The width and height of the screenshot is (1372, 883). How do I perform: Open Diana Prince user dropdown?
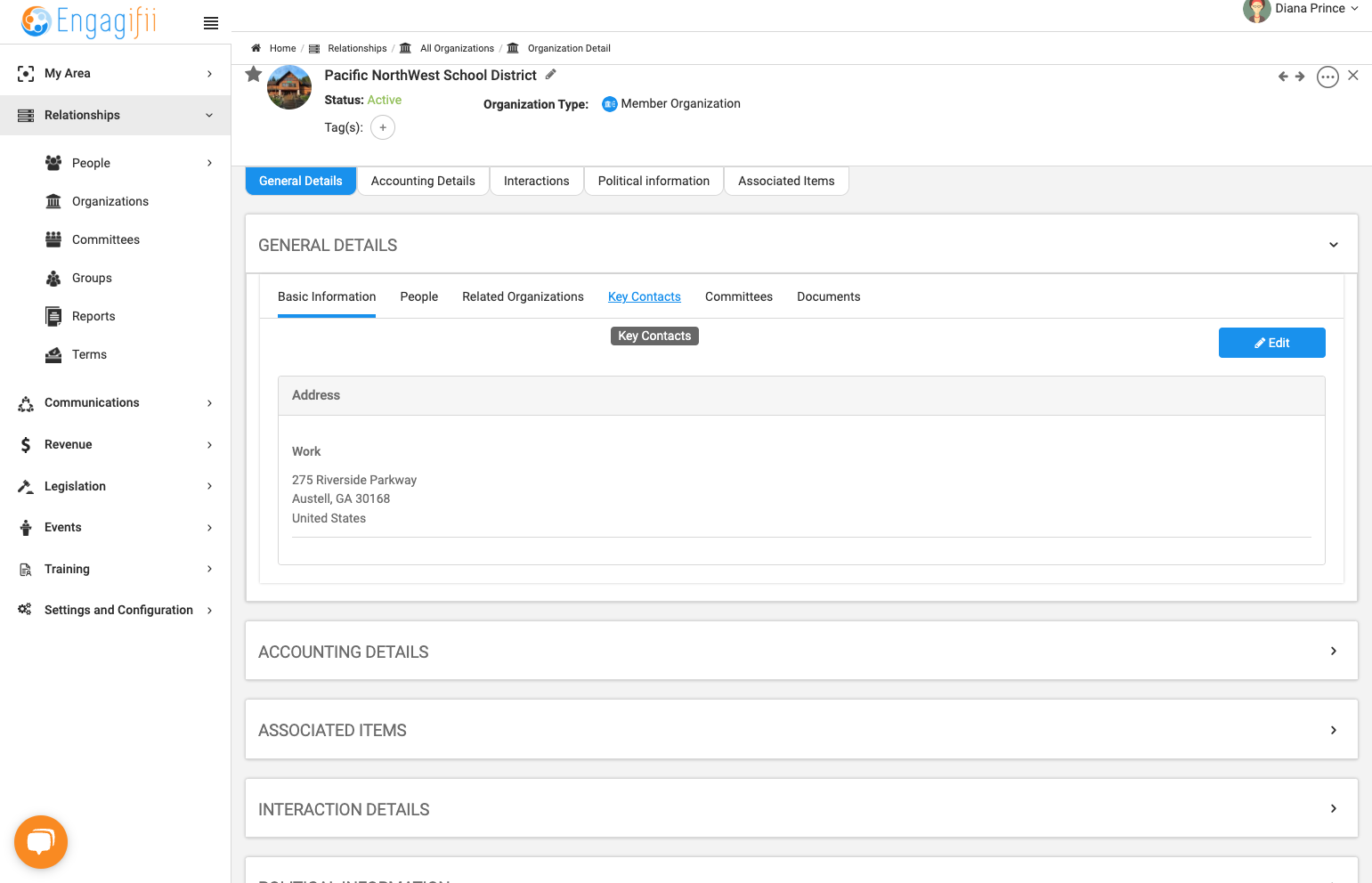click(1302, 9)
